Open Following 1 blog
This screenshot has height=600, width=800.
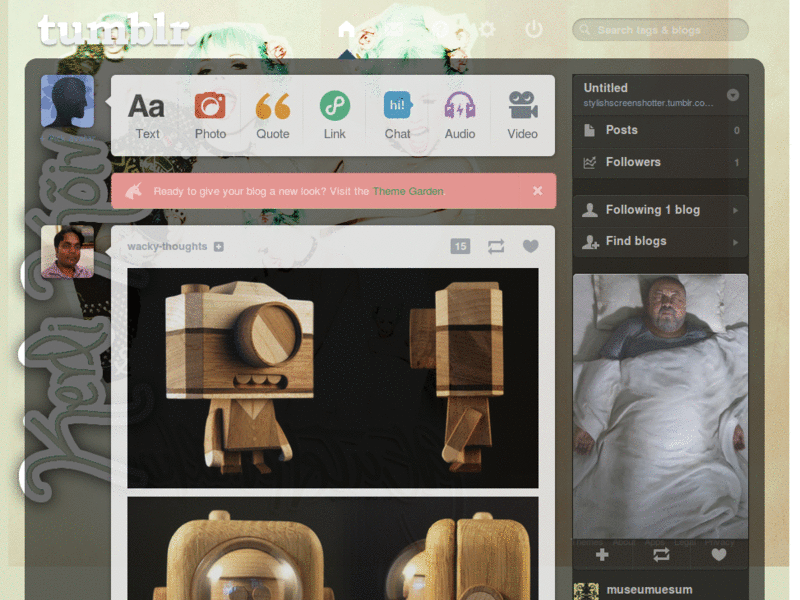point(660,210)
